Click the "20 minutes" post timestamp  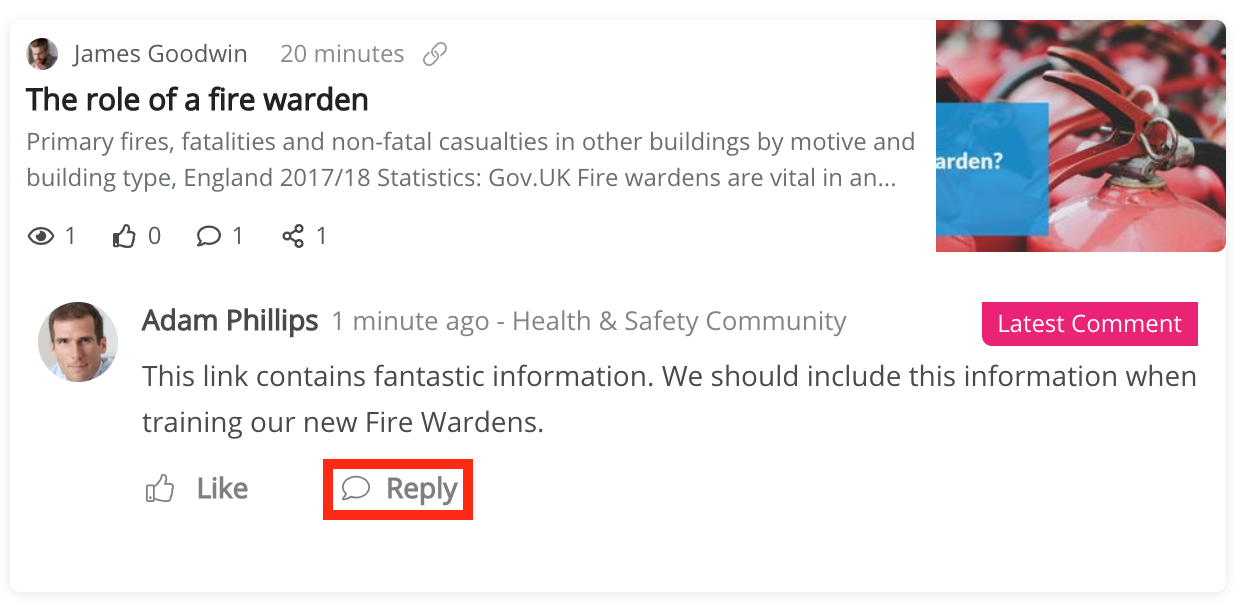tap(342, 54)
